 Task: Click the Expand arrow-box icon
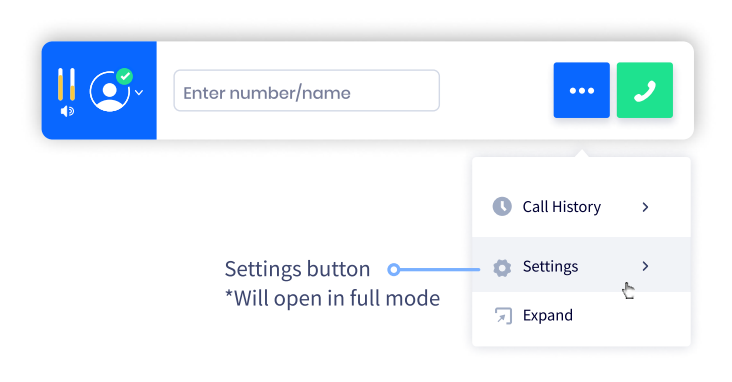[503, 316]
